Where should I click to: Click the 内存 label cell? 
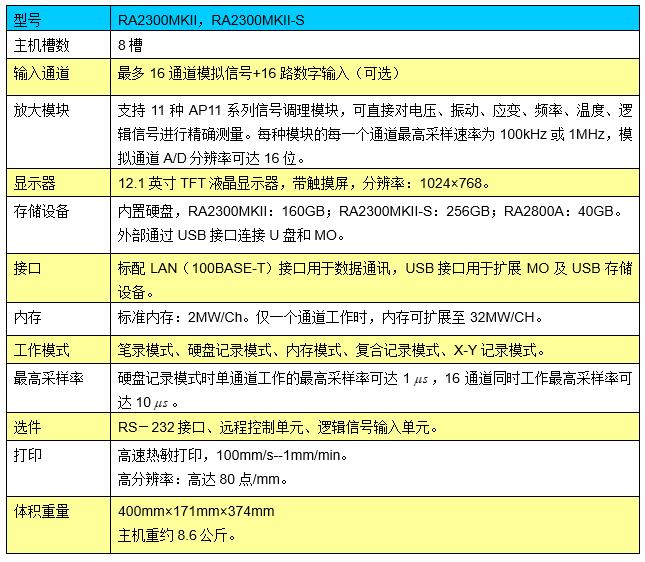point(58,317)
